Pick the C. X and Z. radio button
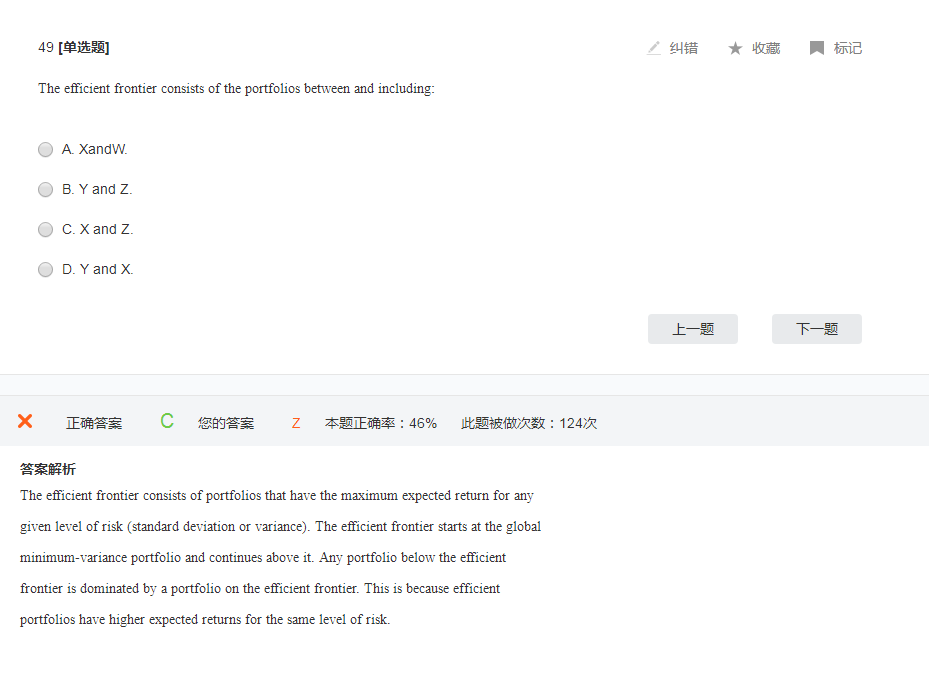Image resolution: width=929 pixels, height=673 pixels. (x=45, y=229)
